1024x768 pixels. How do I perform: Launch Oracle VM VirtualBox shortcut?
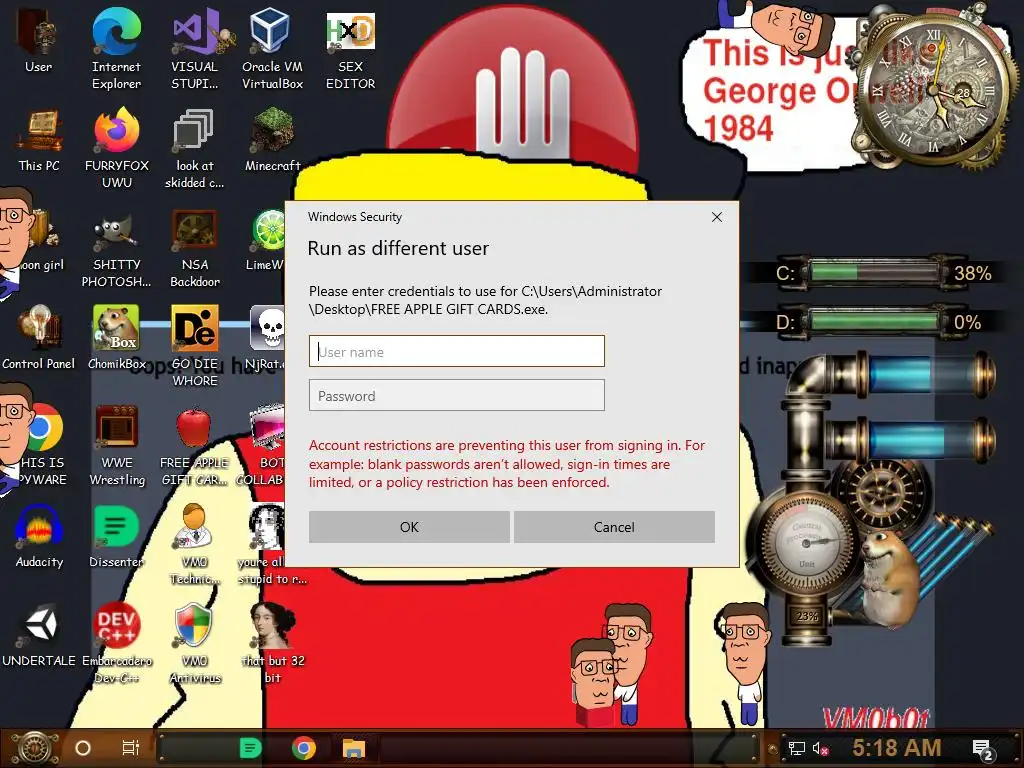pos(272,49)
